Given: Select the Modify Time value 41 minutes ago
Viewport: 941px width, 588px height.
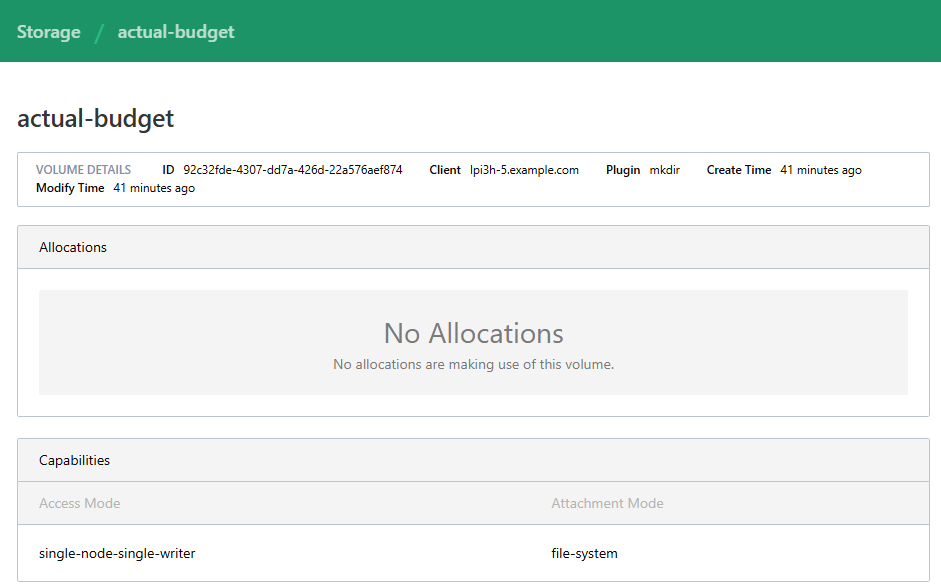Looking at the screenshot, I should [x=154, y=188].
